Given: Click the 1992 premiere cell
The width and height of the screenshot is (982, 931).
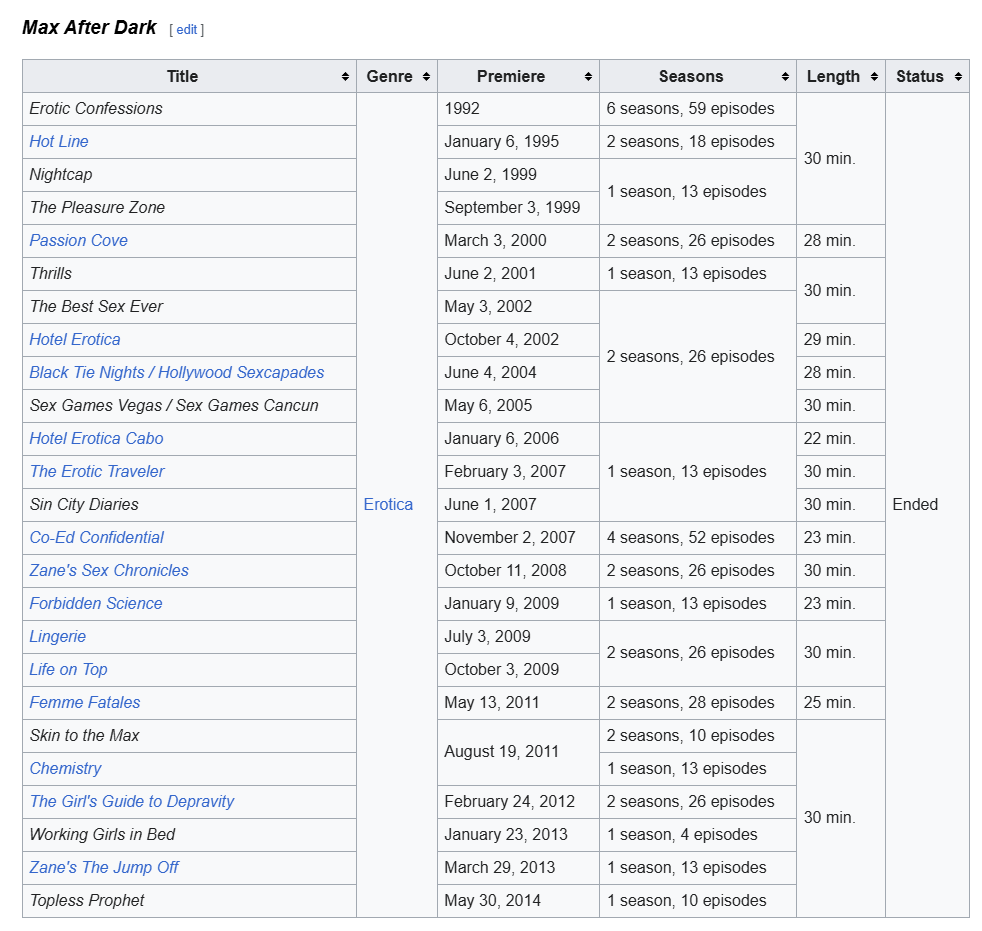Looking at the screenshot, I should tap(518, 109).
